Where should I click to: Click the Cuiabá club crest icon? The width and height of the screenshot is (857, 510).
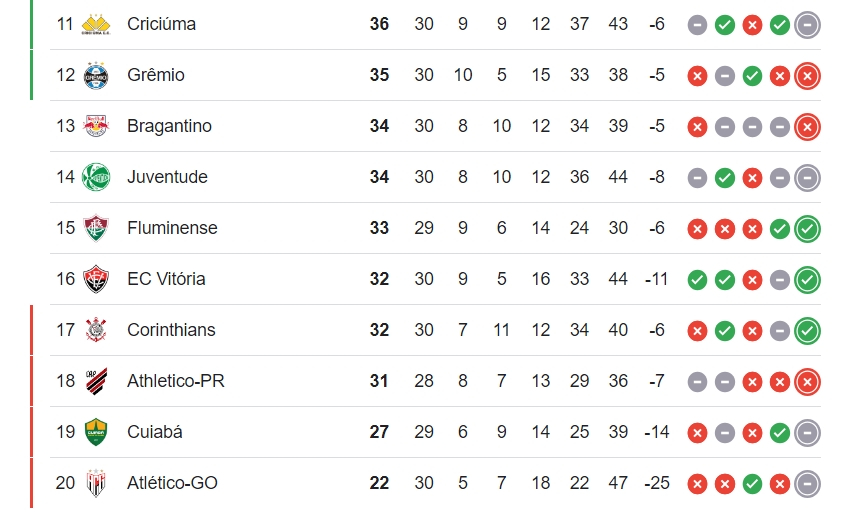pyautogui.click(x=96, y=432)
